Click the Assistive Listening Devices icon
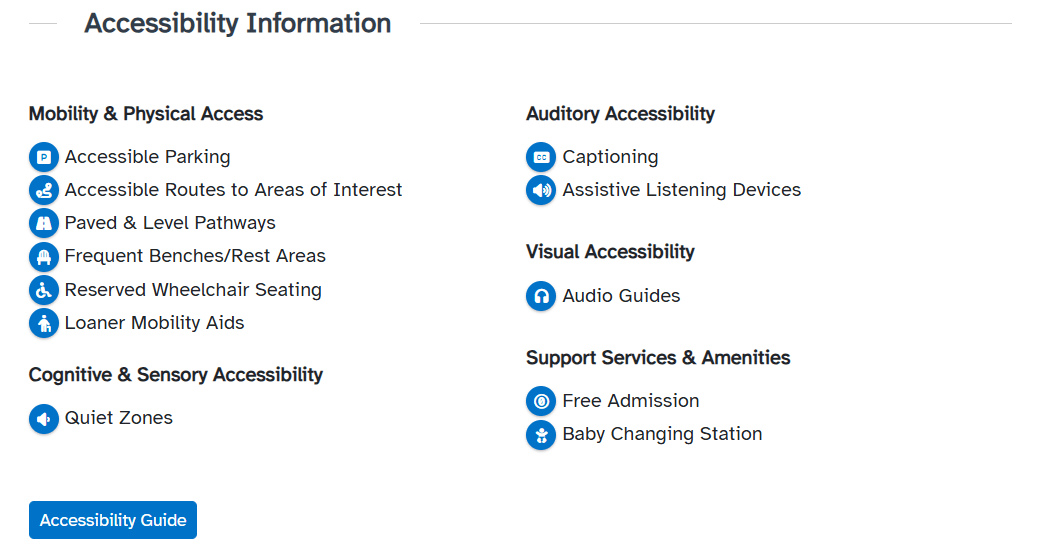The height and width of the screenshot is (556, 1042). [x=541, y=191]
